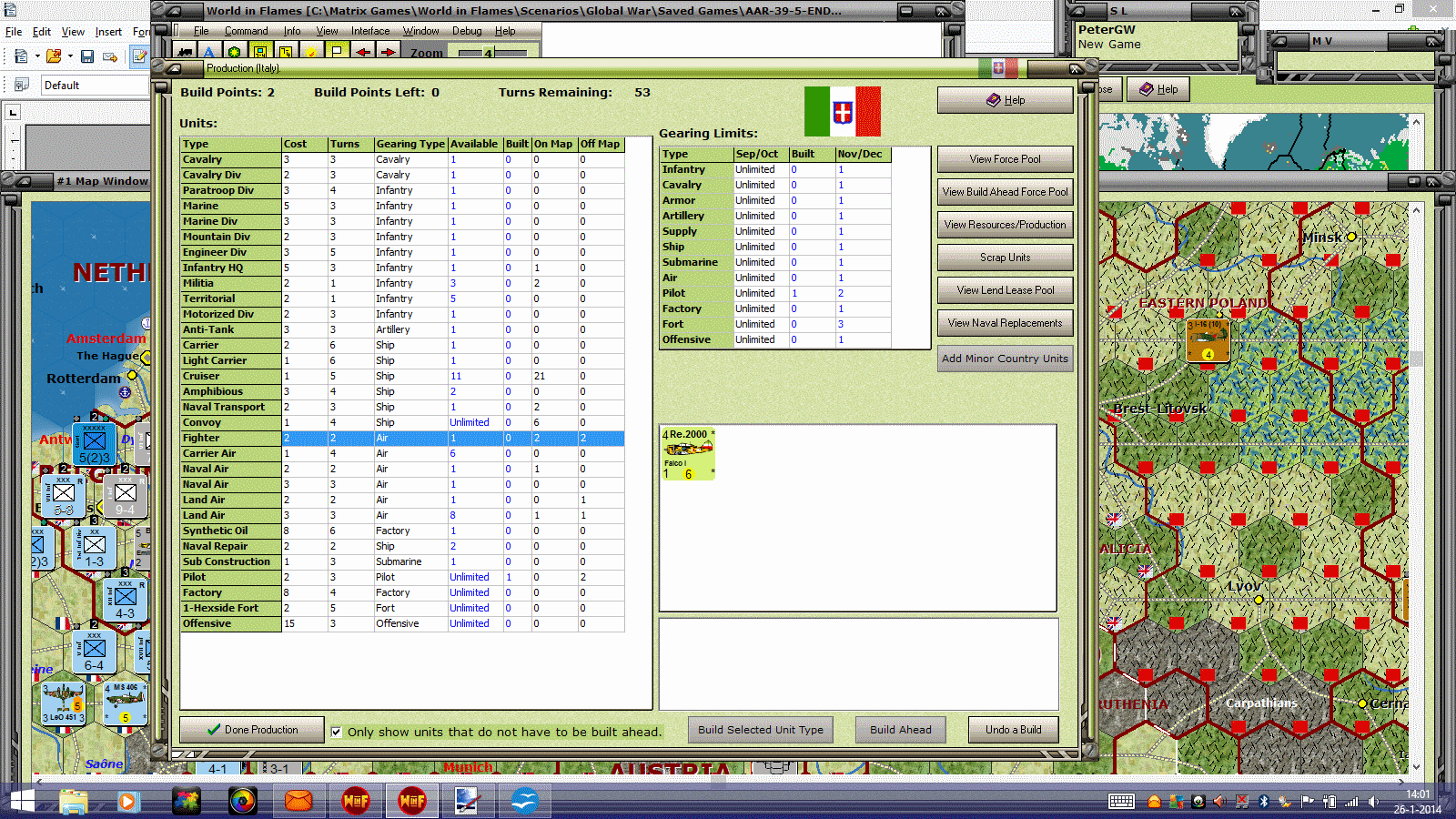
Task: Click the red left arrow toolbar icon
Action: 362,52
